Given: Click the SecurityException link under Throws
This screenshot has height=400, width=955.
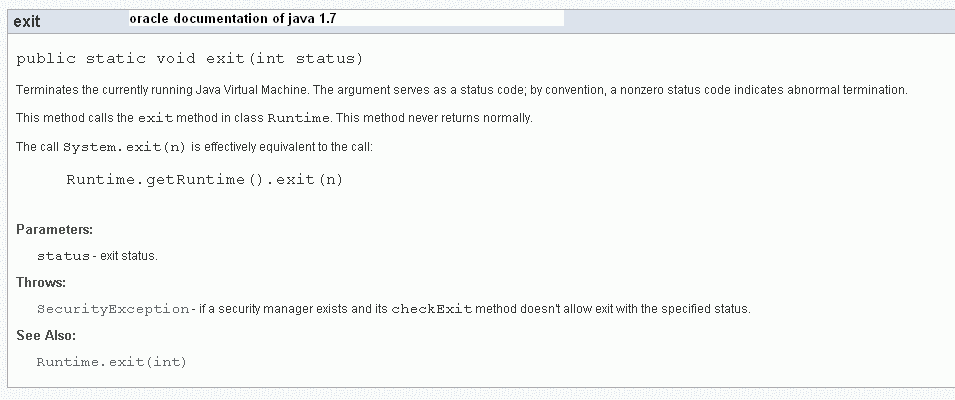Looking at the screenshot, I should [112, 308].
